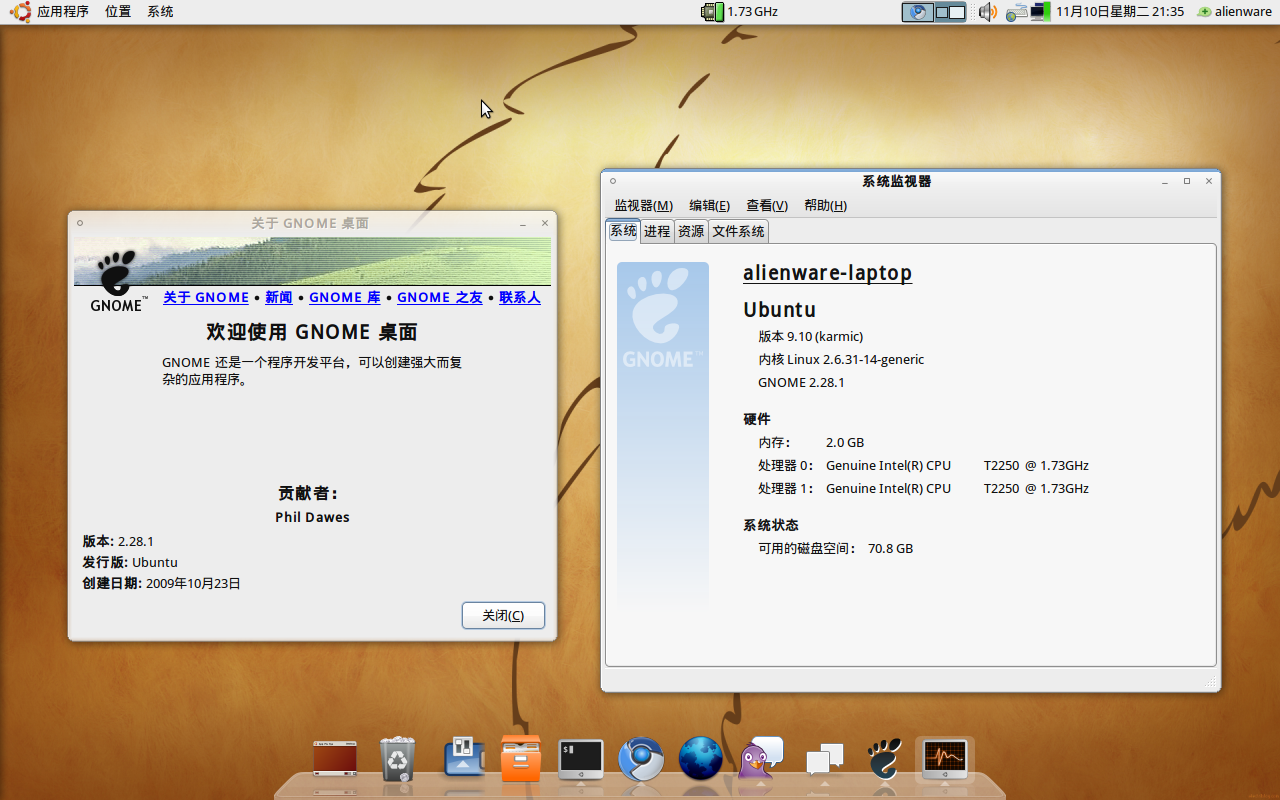Click the 1.73 GHz frequency label
This screenshot has height=800, width=1280.
click(752, 12)
